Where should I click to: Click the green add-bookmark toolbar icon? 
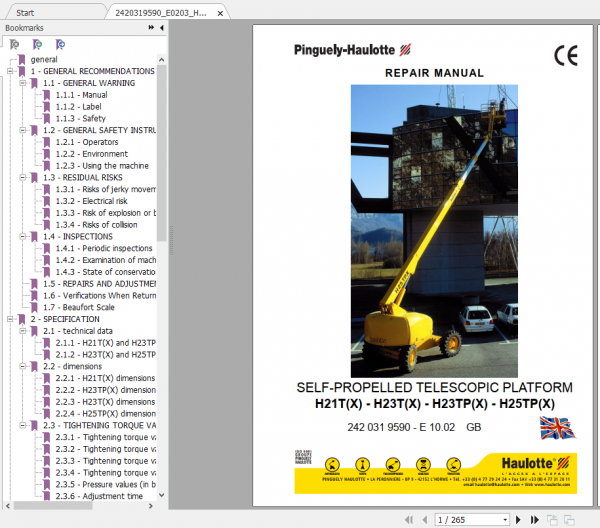tap(38, 44)
